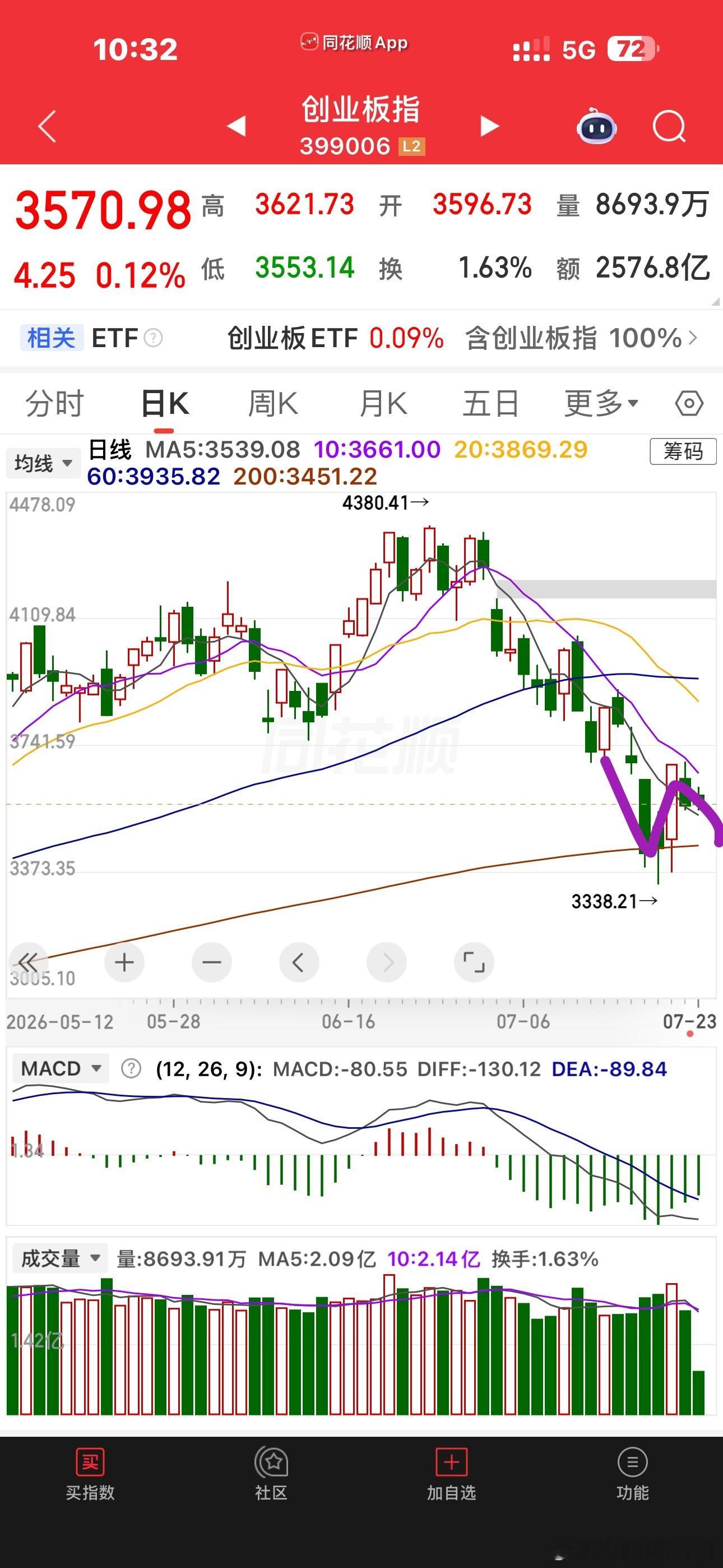Enter fullscreen chart view icon
Screen dimensions: 723x1568
point(474,962)
